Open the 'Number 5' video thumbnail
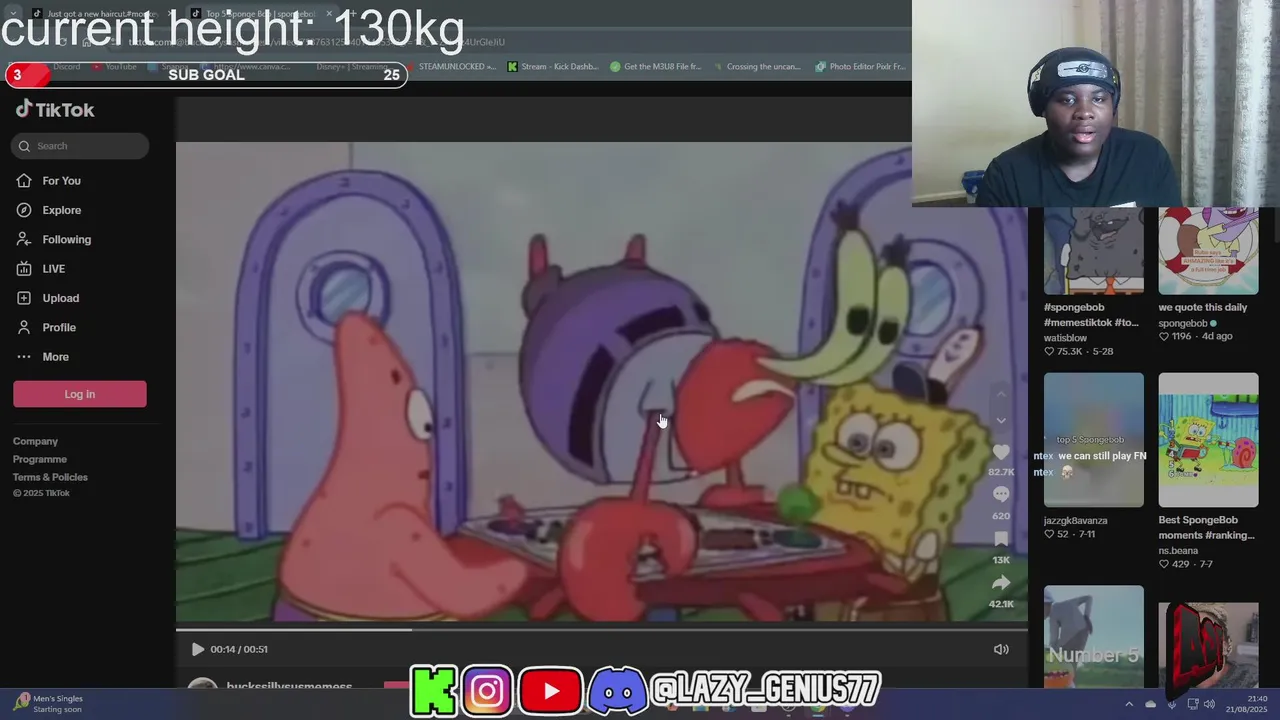The image size is (1280, 720). coord(1093,636)
